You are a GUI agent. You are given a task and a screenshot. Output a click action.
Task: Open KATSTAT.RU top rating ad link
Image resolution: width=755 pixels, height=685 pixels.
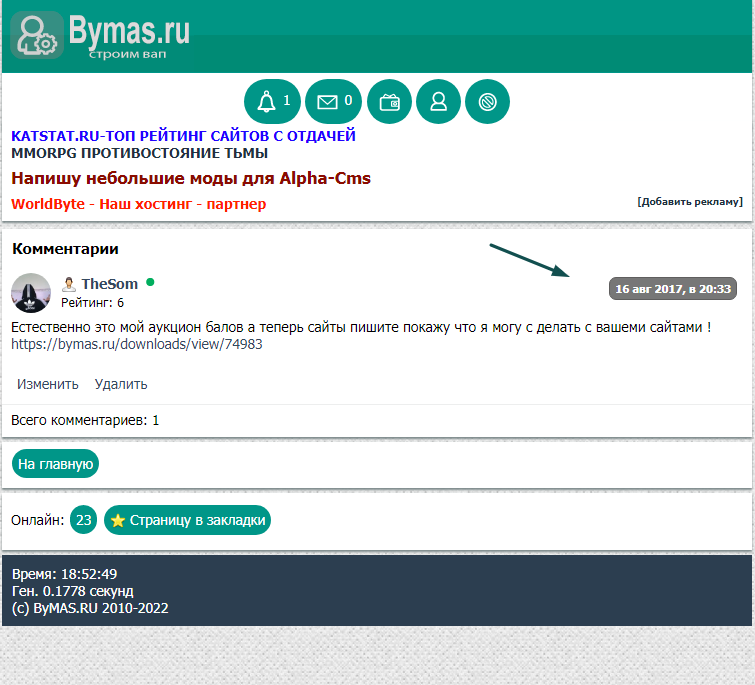click(x=183, y=135)
